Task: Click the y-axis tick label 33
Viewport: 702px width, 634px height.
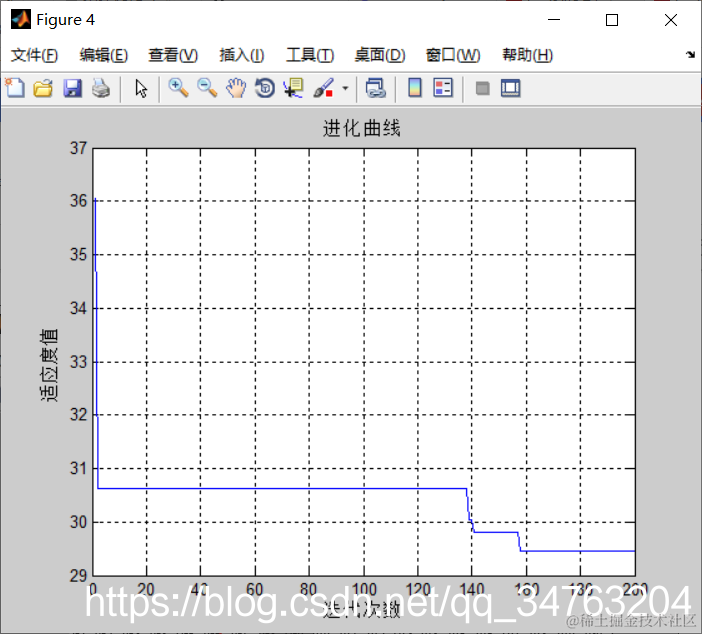Action: coord(78,361)
